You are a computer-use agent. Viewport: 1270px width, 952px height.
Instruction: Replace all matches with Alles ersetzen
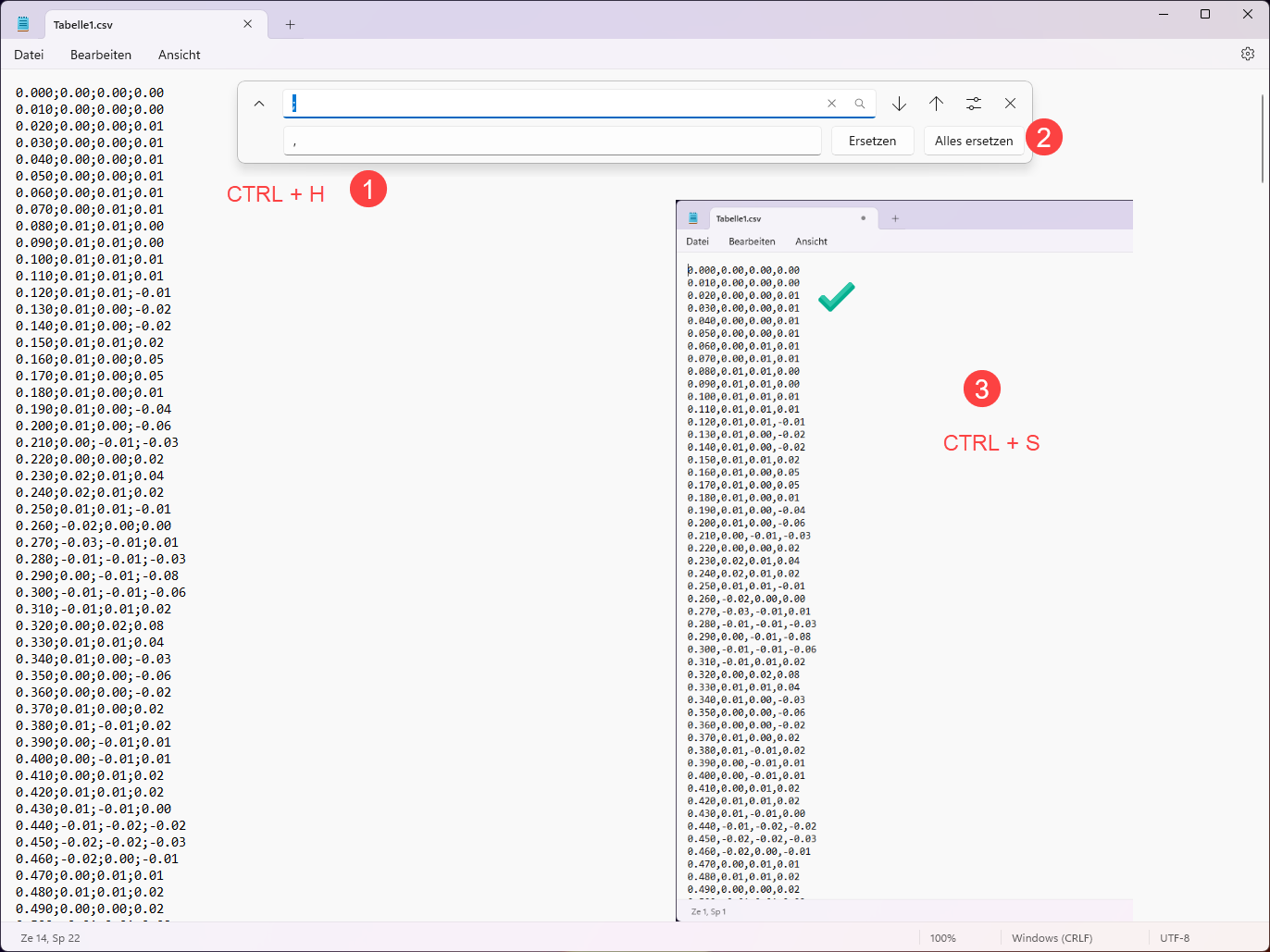click(x=974, y=141)
